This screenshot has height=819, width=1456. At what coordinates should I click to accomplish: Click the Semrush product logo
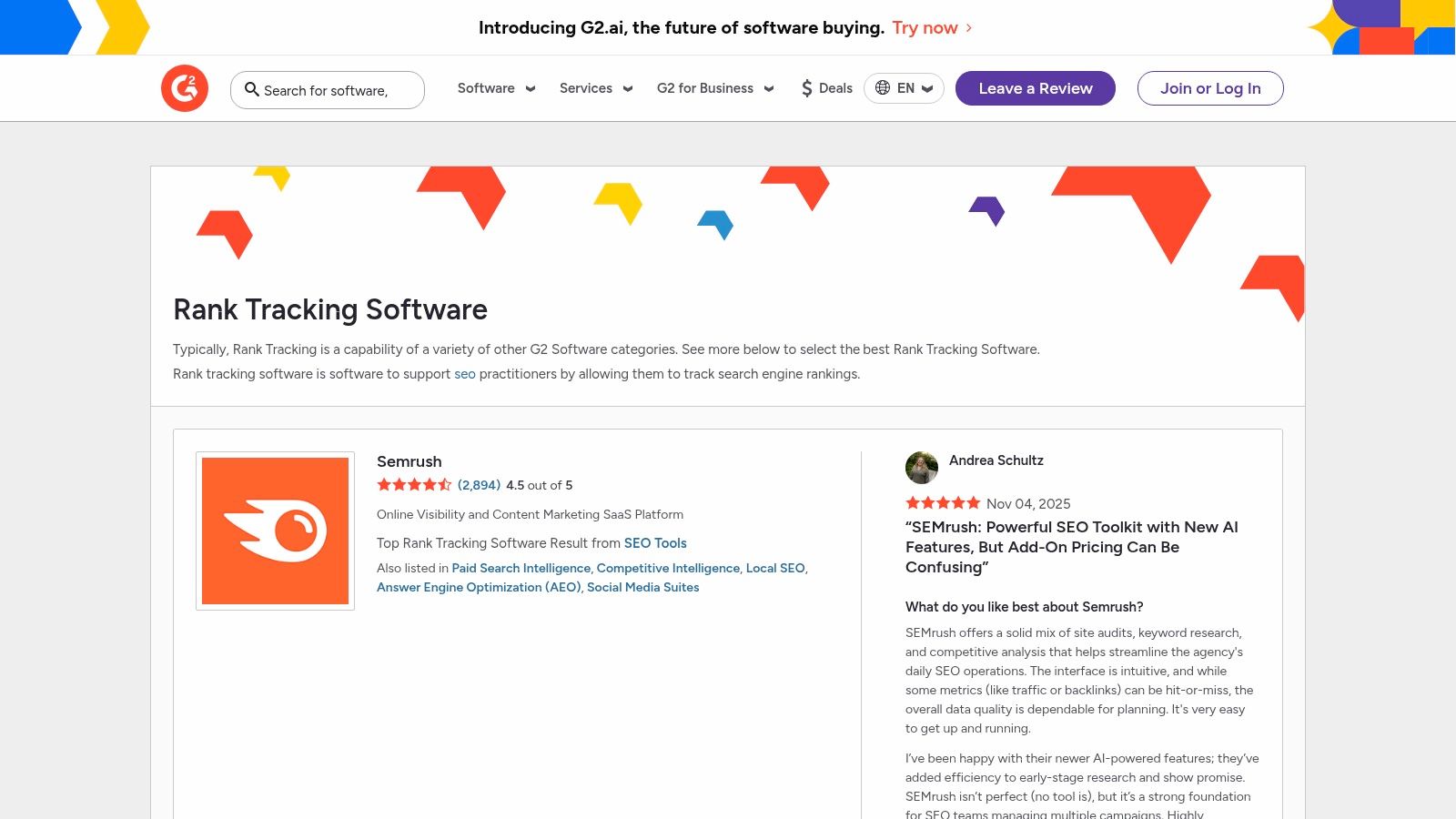coord(275,530)
